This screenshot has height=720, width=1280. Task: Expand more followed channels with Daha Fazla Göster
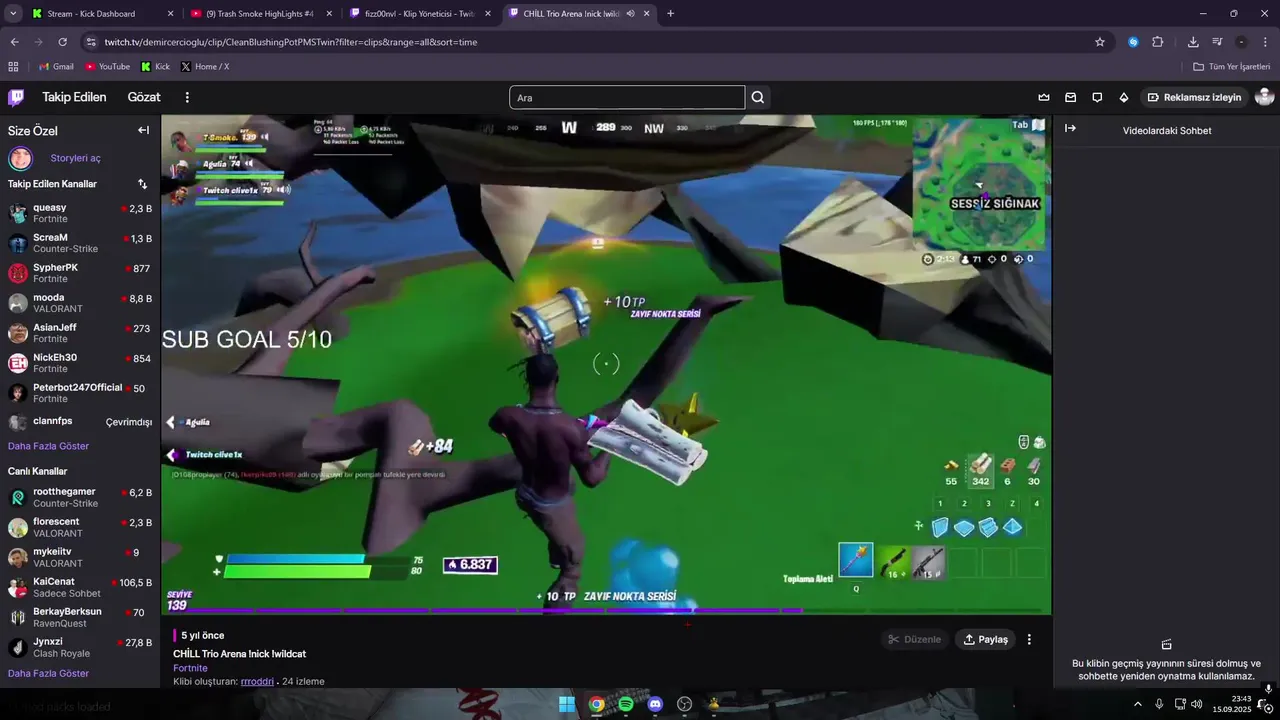48,446
